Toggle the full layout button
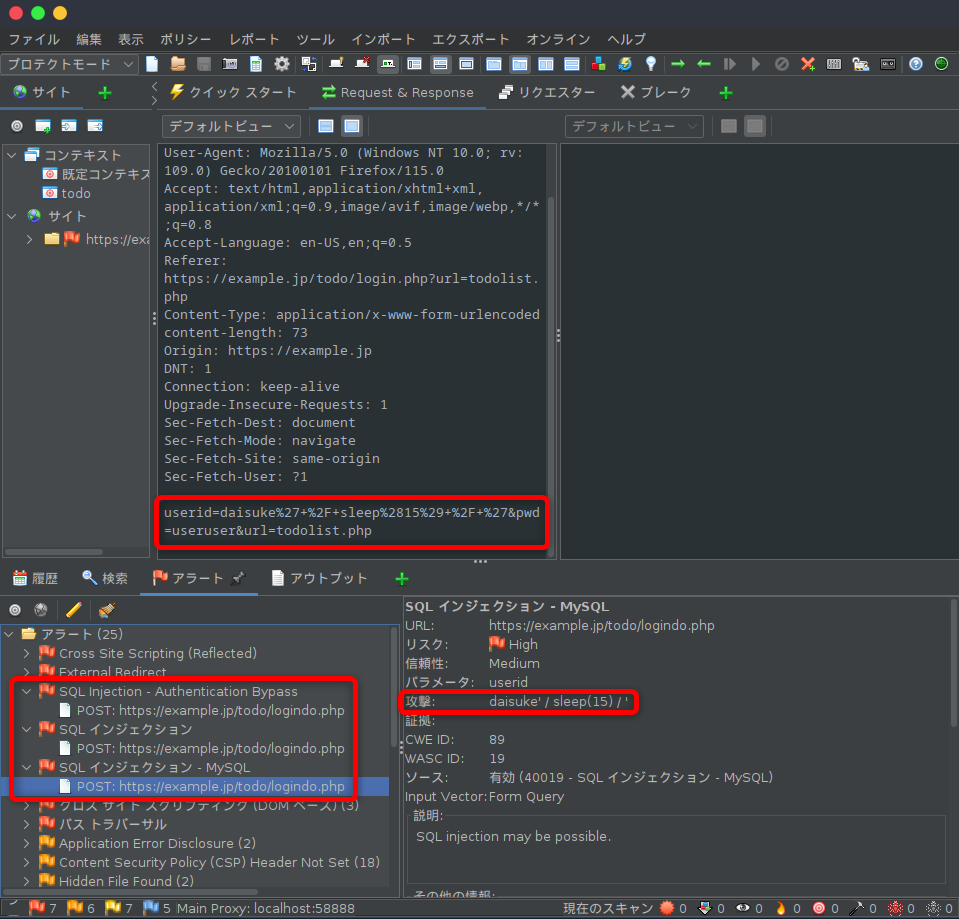The height and width of the screenshot is (919, 959). point(466,64)
